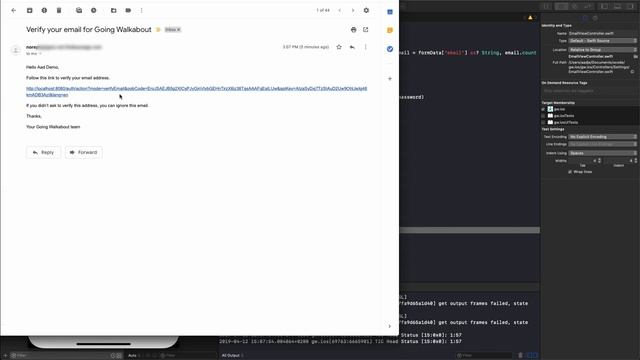Screen dimensions: 640x360
Task: Mark the email as unread
Action: coord(79,10)
